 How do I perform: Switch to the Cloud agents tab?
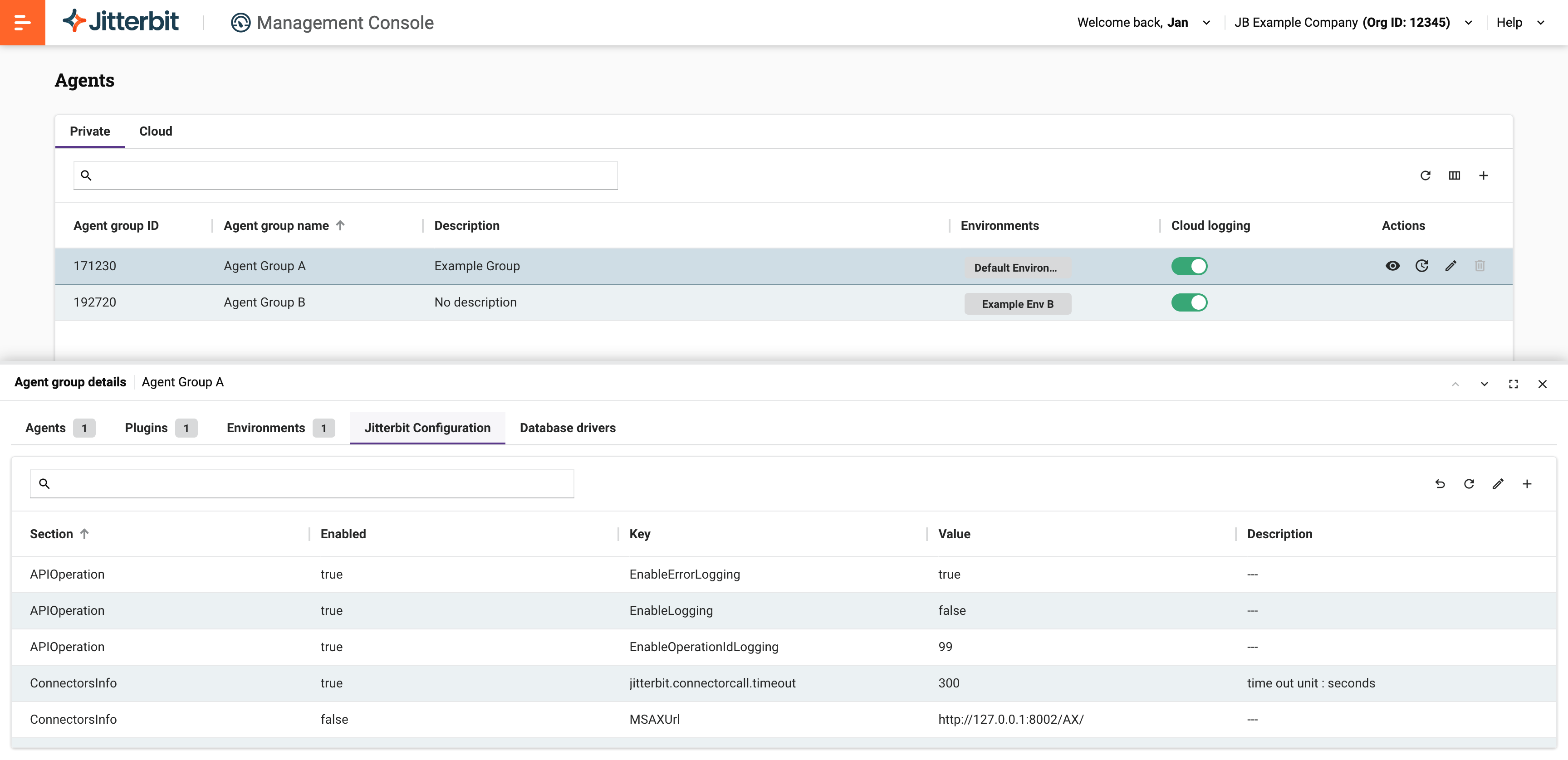[x=156, y=132]
